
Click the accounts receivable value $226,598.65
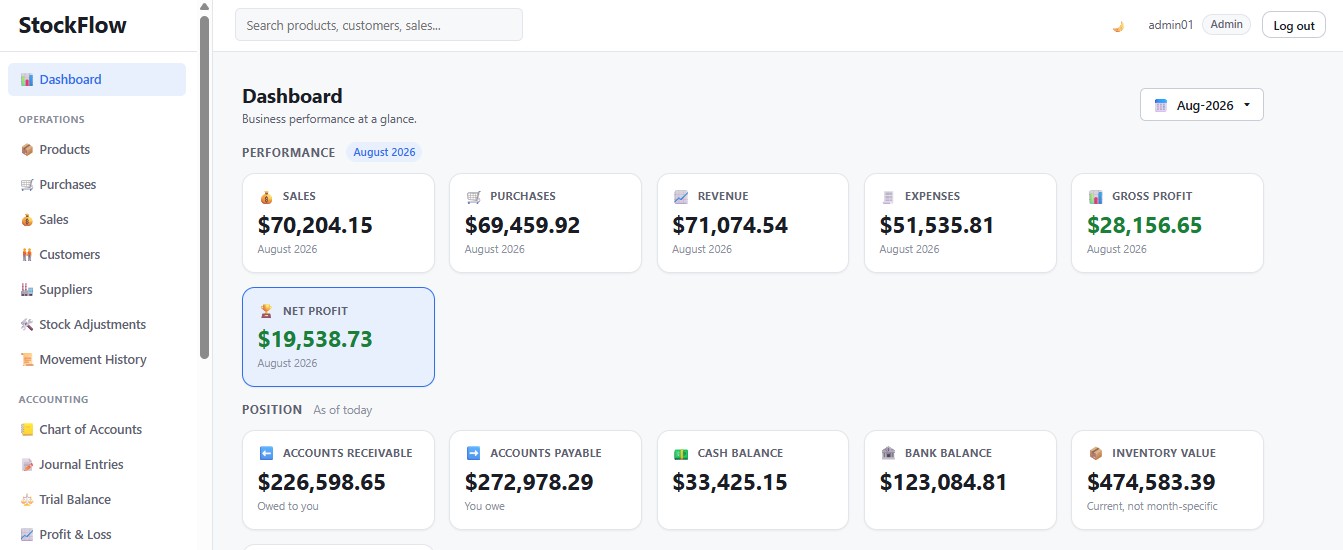(322, 482)
